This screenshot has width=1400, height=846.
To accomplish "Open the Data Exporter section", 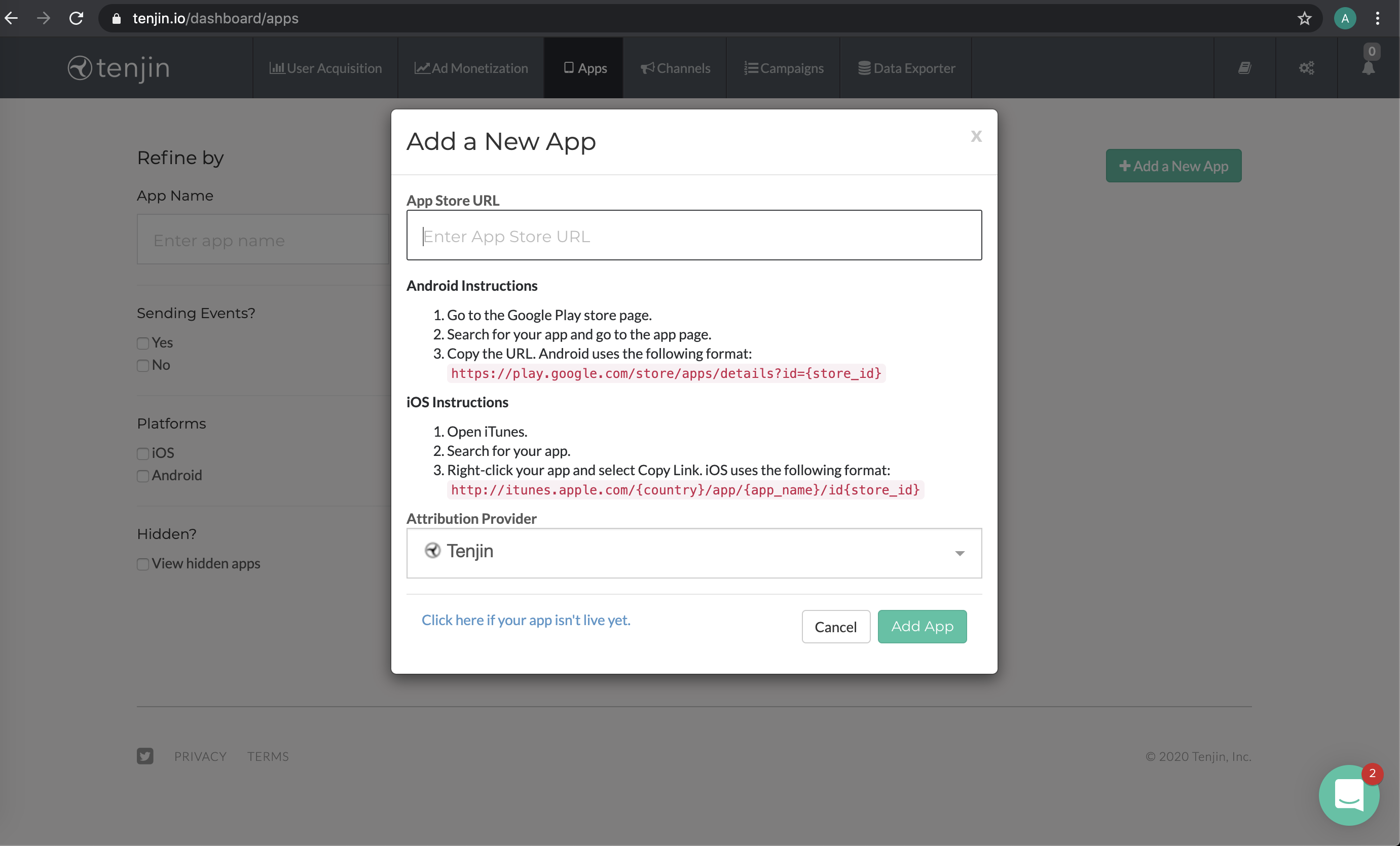I will click(x=906, y=67).
